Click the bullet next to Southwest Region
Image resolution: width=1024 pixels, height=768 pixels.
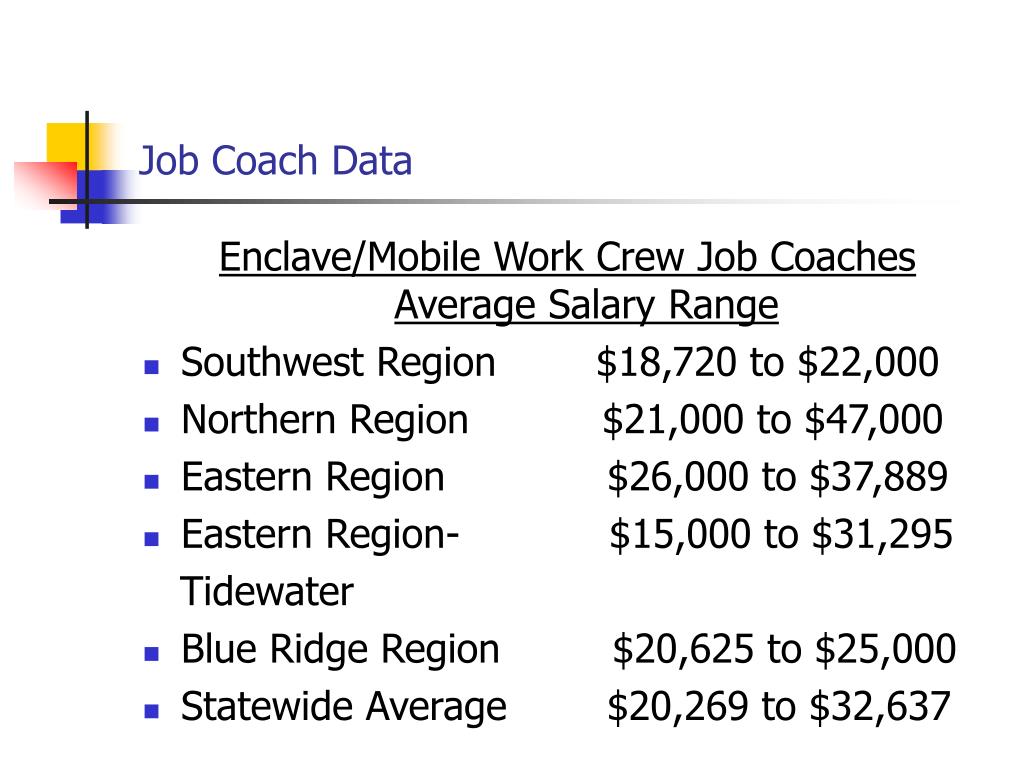[x=152, y=367]
